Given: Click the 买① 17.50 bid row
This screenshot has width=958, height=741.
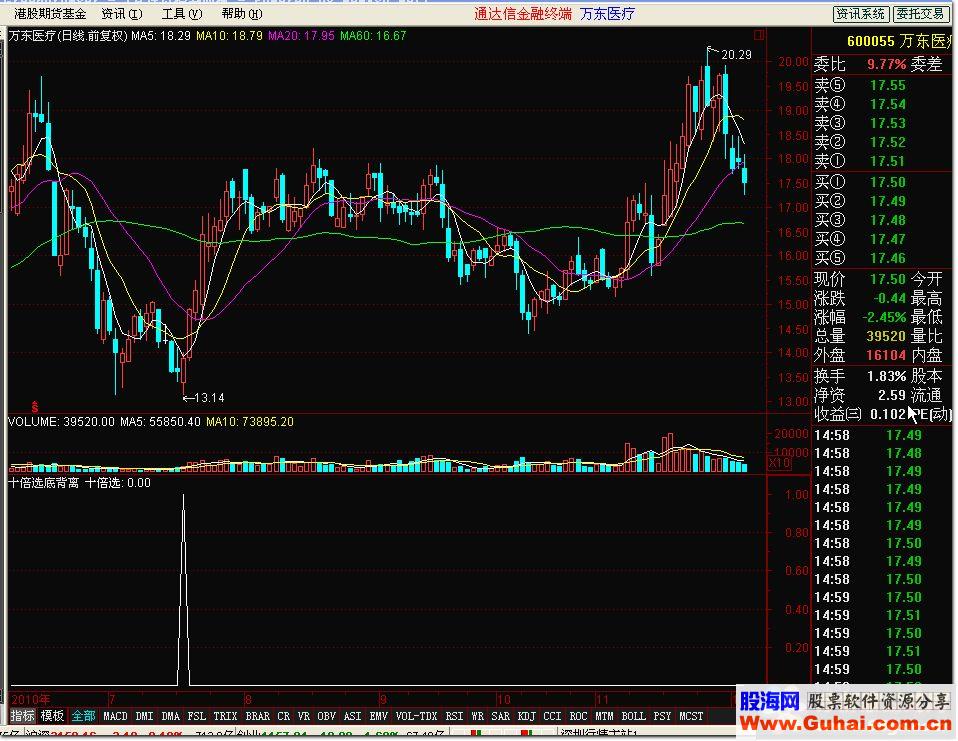Looking at the screenshot, I should tap(860, 182).
